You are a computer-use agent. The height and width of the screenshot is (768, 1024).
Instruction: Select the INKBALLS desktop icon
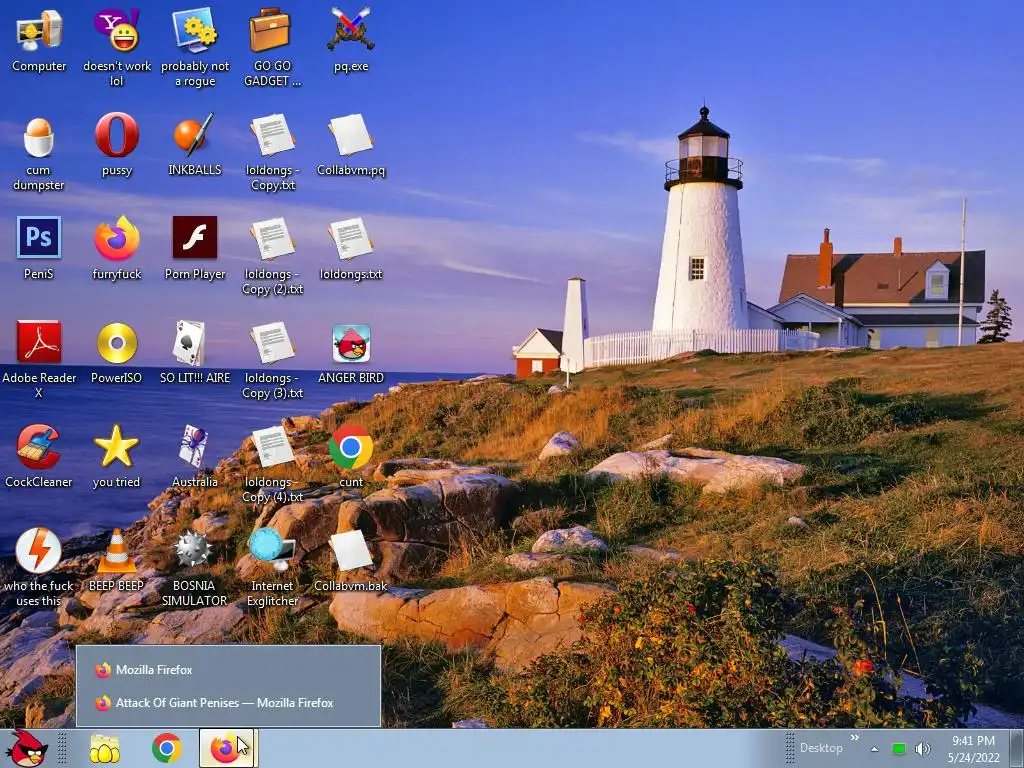pos(195,145)
